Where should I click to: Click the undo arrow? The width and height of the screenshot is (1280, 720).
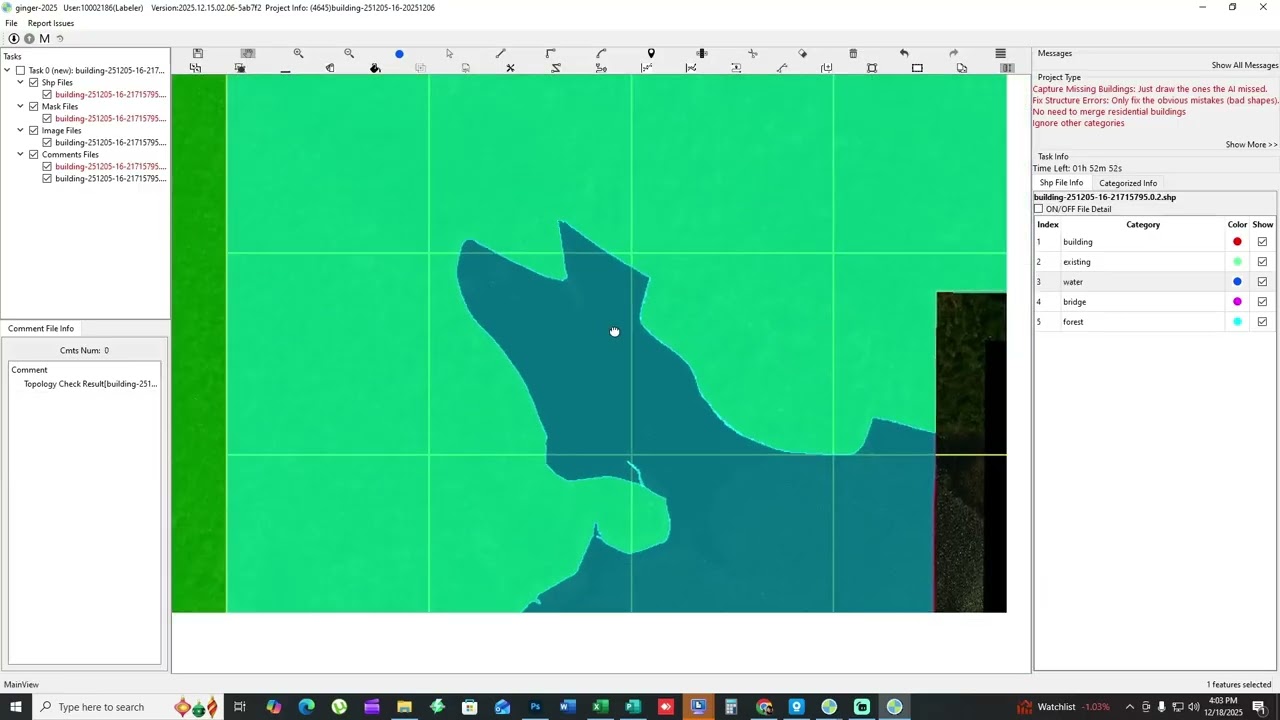tap(904, 53)
